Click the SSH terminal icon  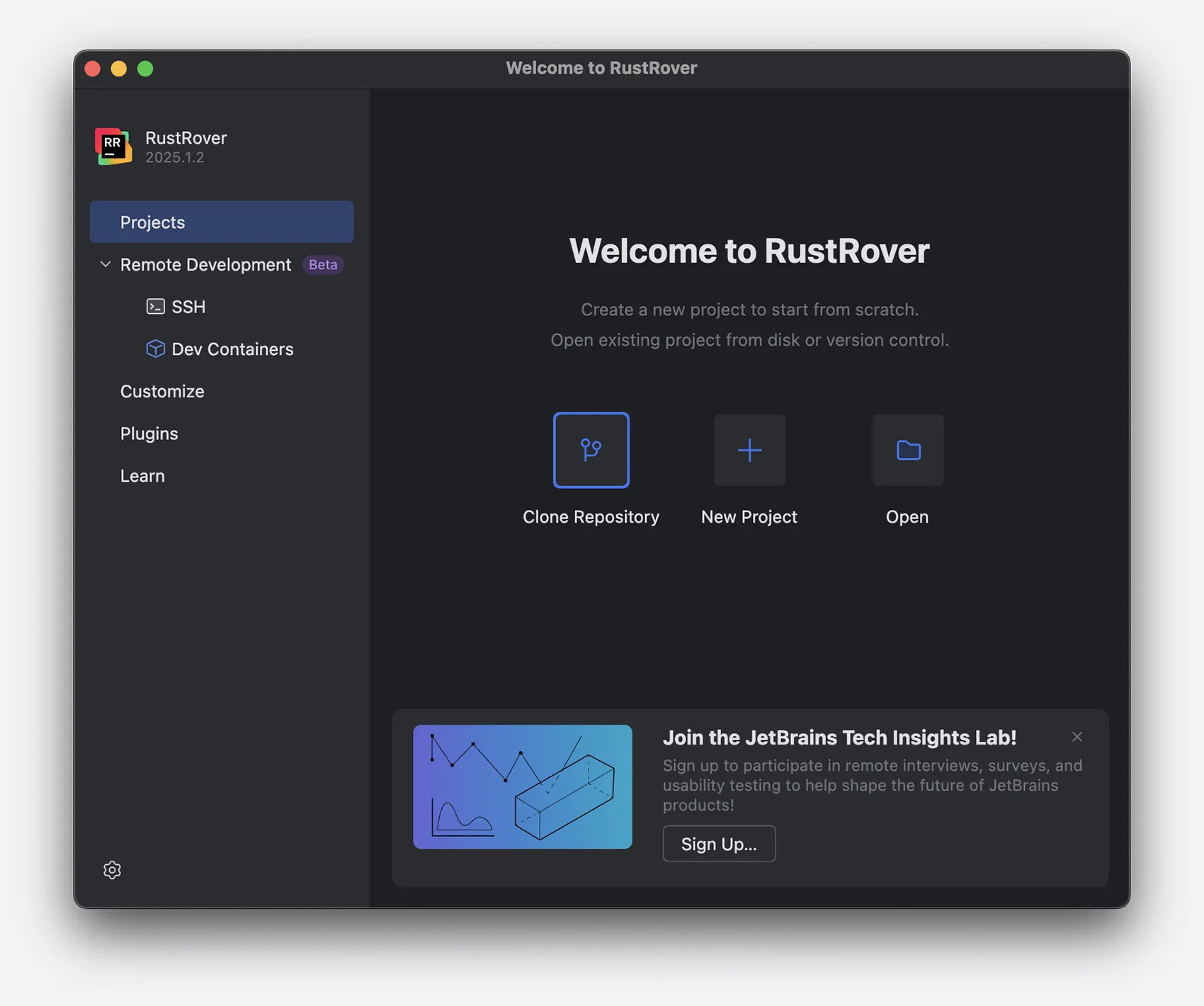coord(155,306)
